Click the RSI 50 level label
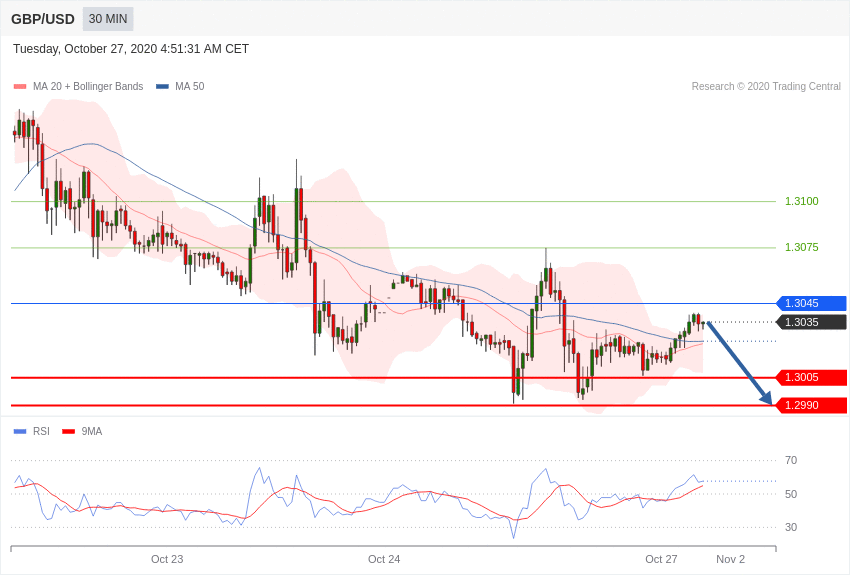 pyautogui.click(x=791, y=494)
